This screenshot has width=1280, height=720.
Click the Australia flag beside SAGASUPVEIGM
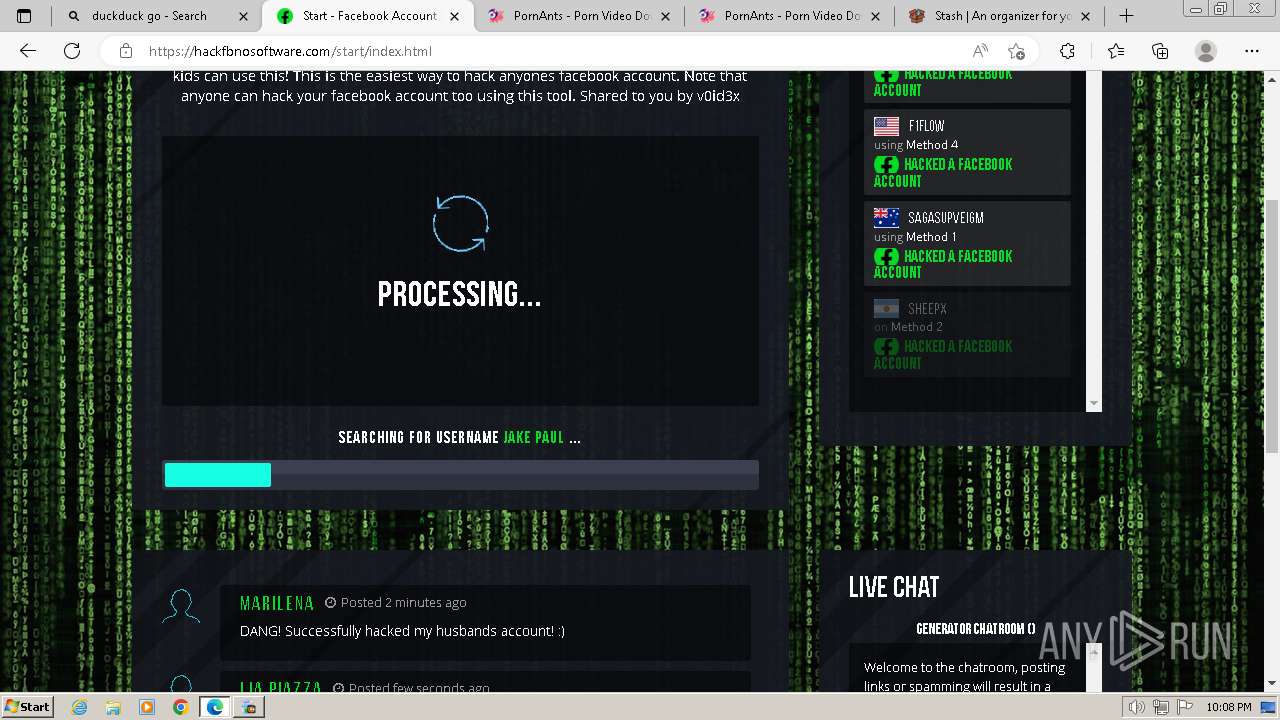(886, 217)
